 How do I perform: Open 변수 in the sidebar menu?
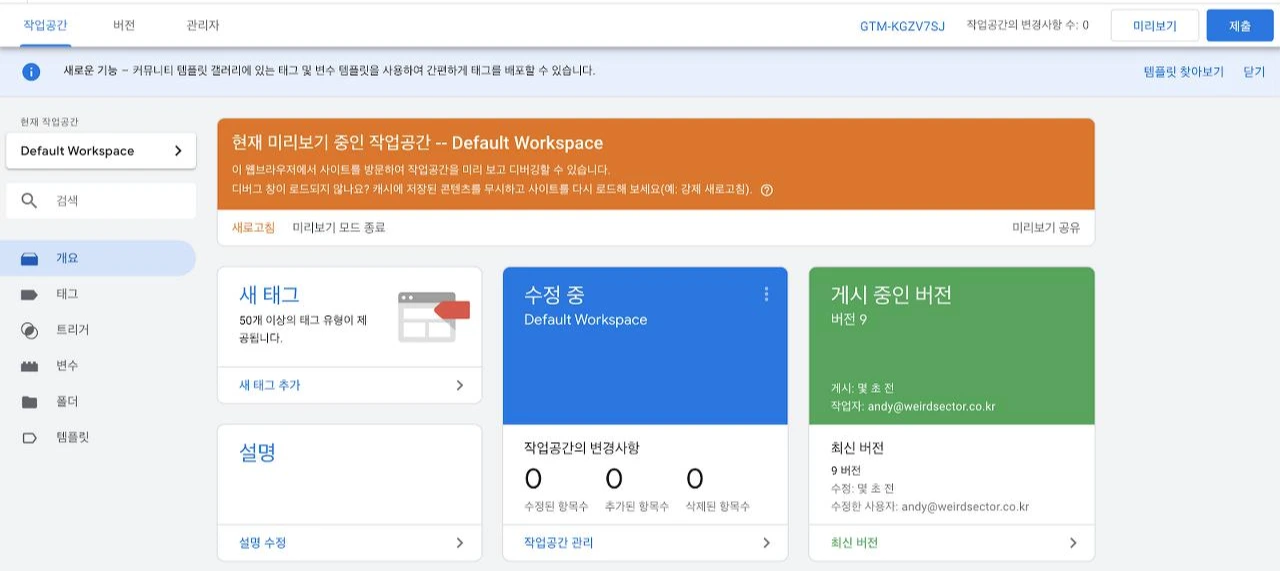[98, 366]
